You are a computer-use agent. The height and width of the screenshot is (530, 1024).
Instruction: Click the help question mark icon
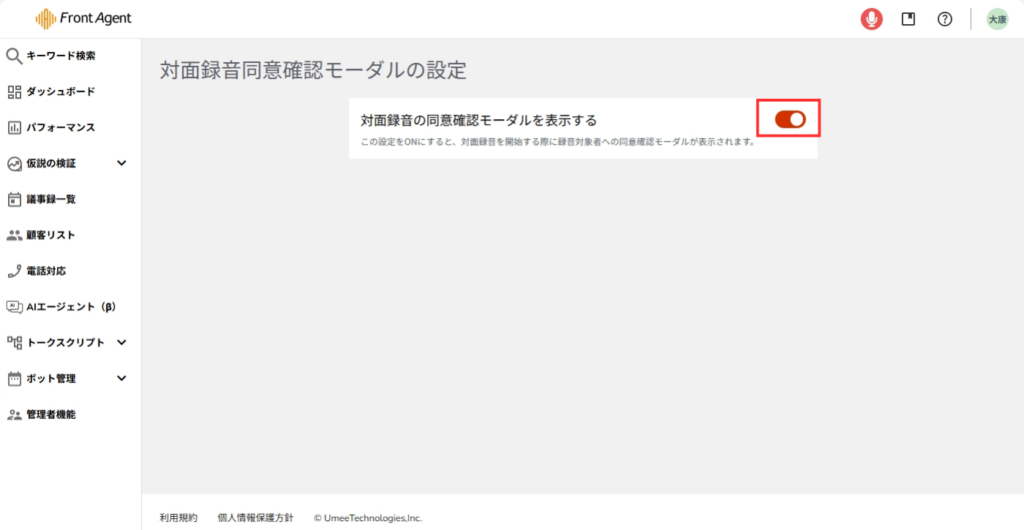coord(944,19)
